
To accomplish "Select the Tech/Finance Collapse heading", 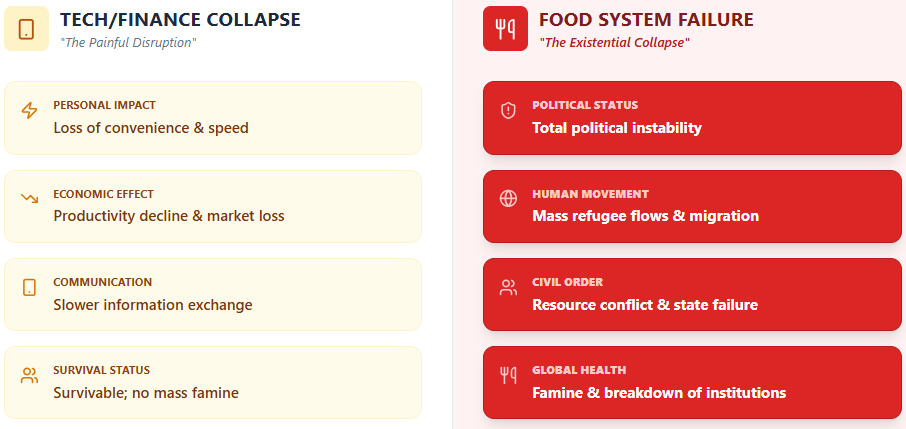I will 180,20.
